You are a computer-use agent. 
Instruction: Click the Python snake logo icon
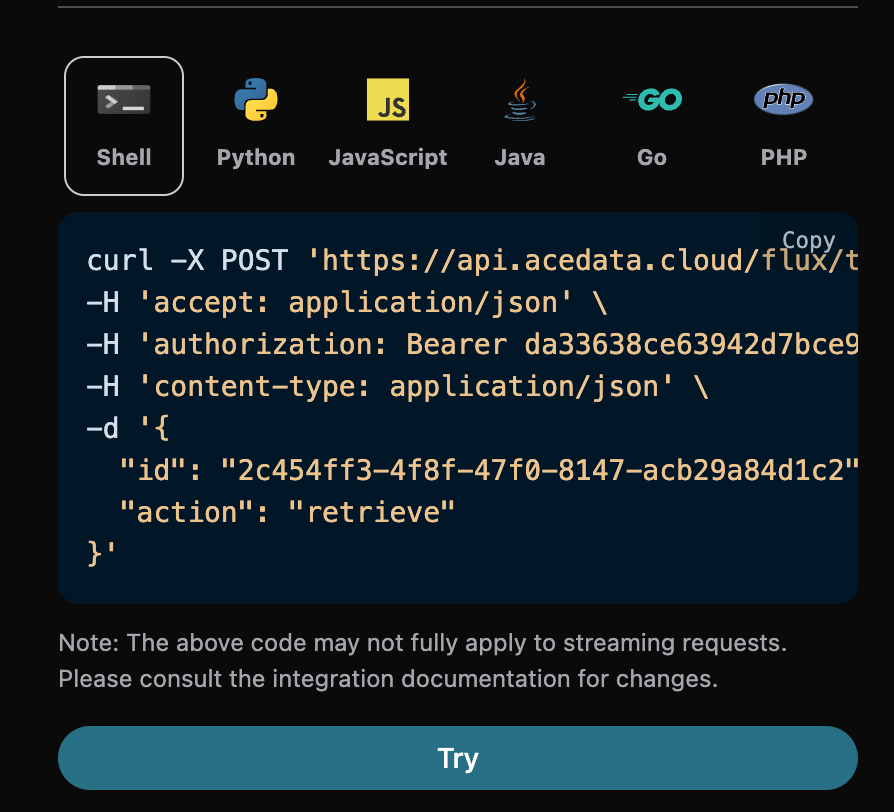[256, 100]
